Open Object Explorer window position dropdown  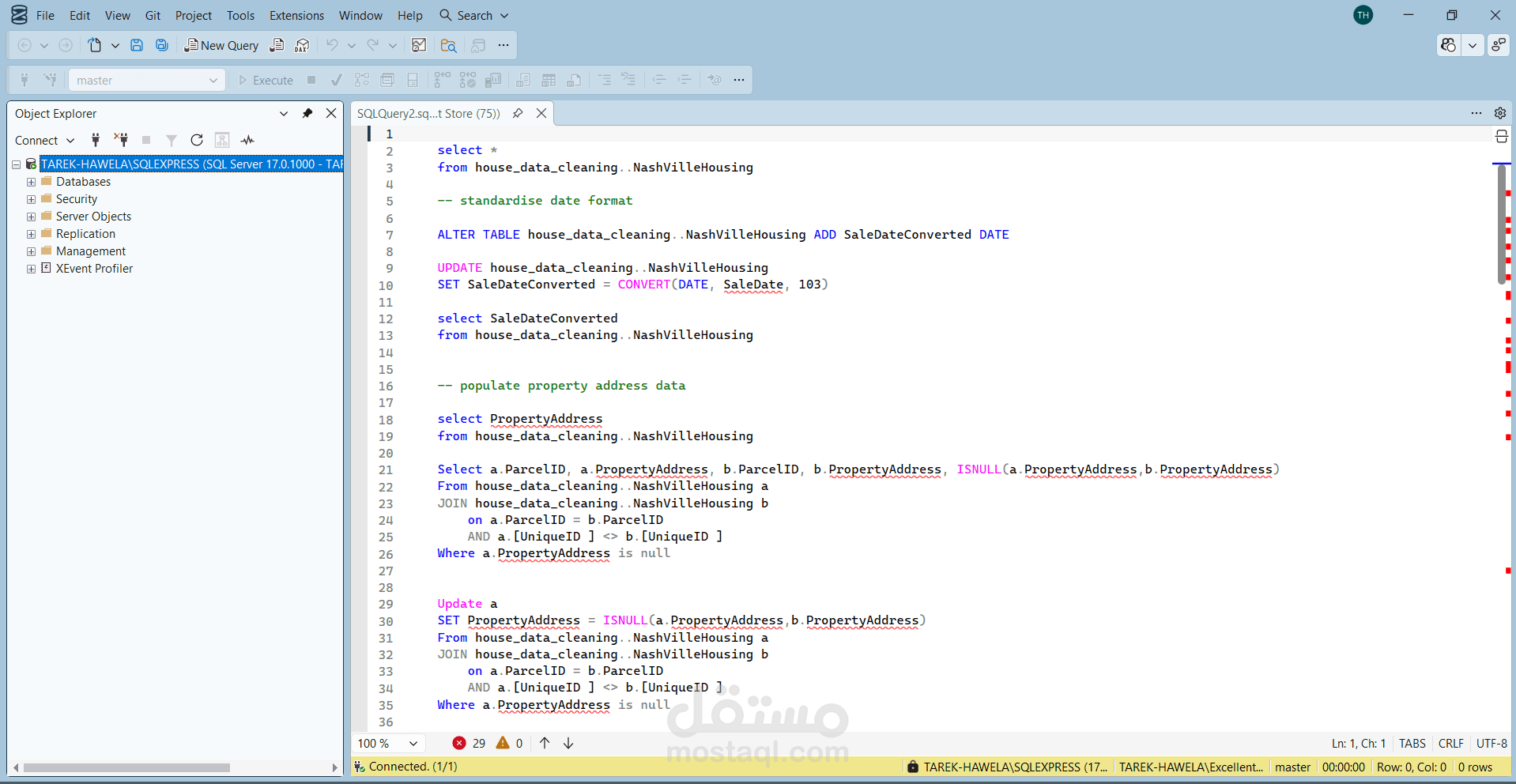click(284, 114)
